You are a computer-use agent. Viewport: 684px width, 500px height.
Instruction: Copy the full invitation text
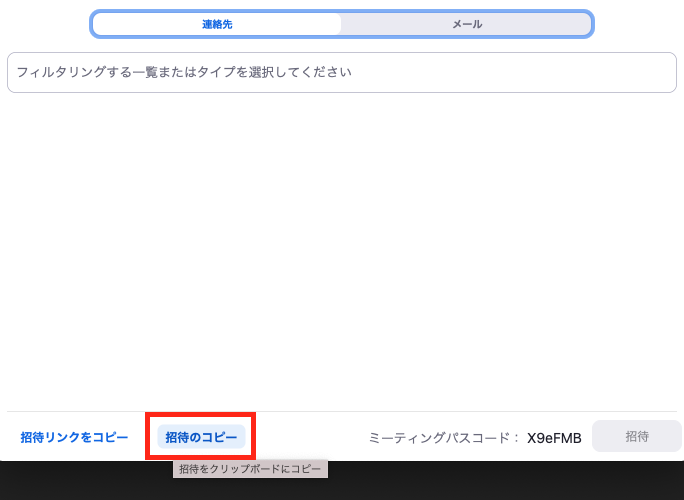201,438
